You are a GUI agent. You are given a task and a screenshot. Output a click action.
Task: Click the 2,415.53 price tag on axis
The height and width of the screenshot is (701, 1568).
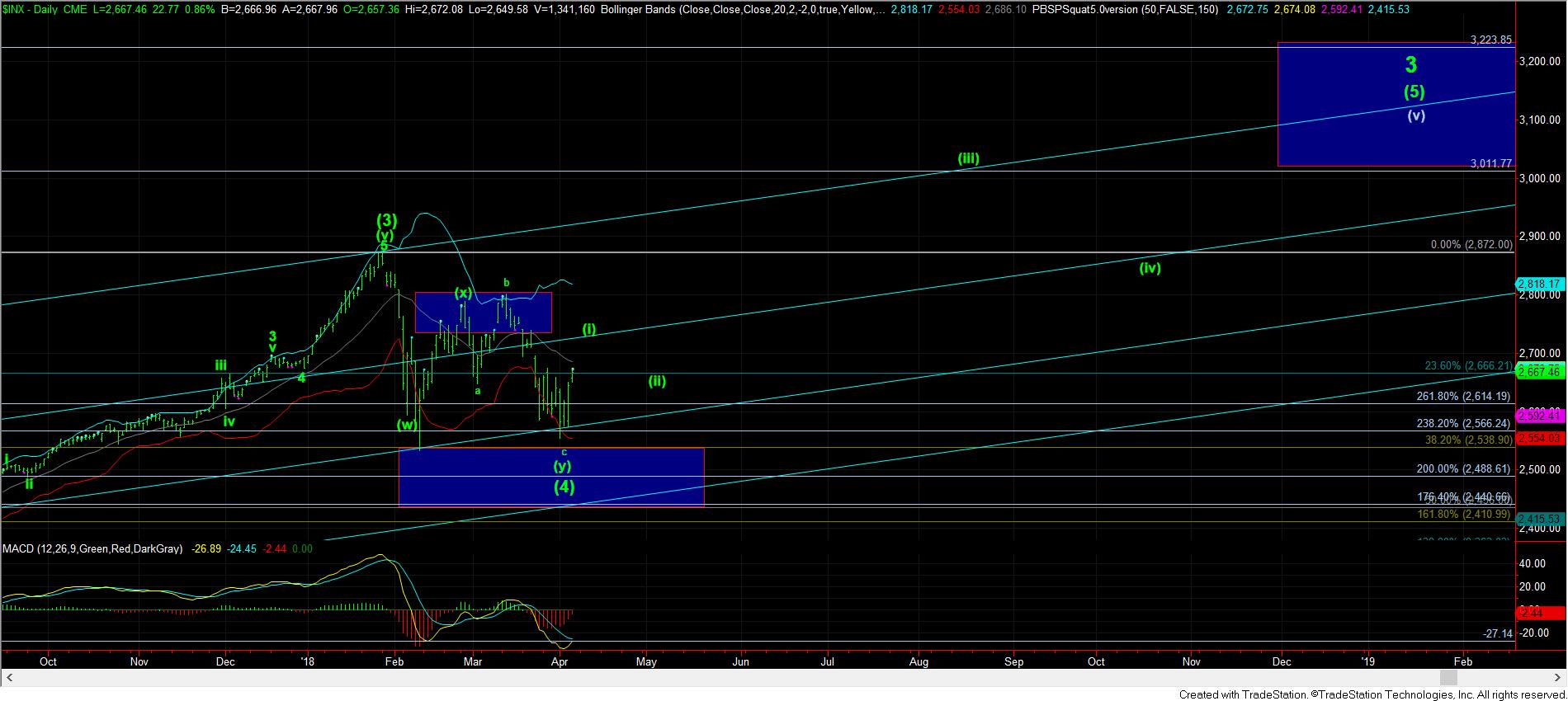[1542, 519]
